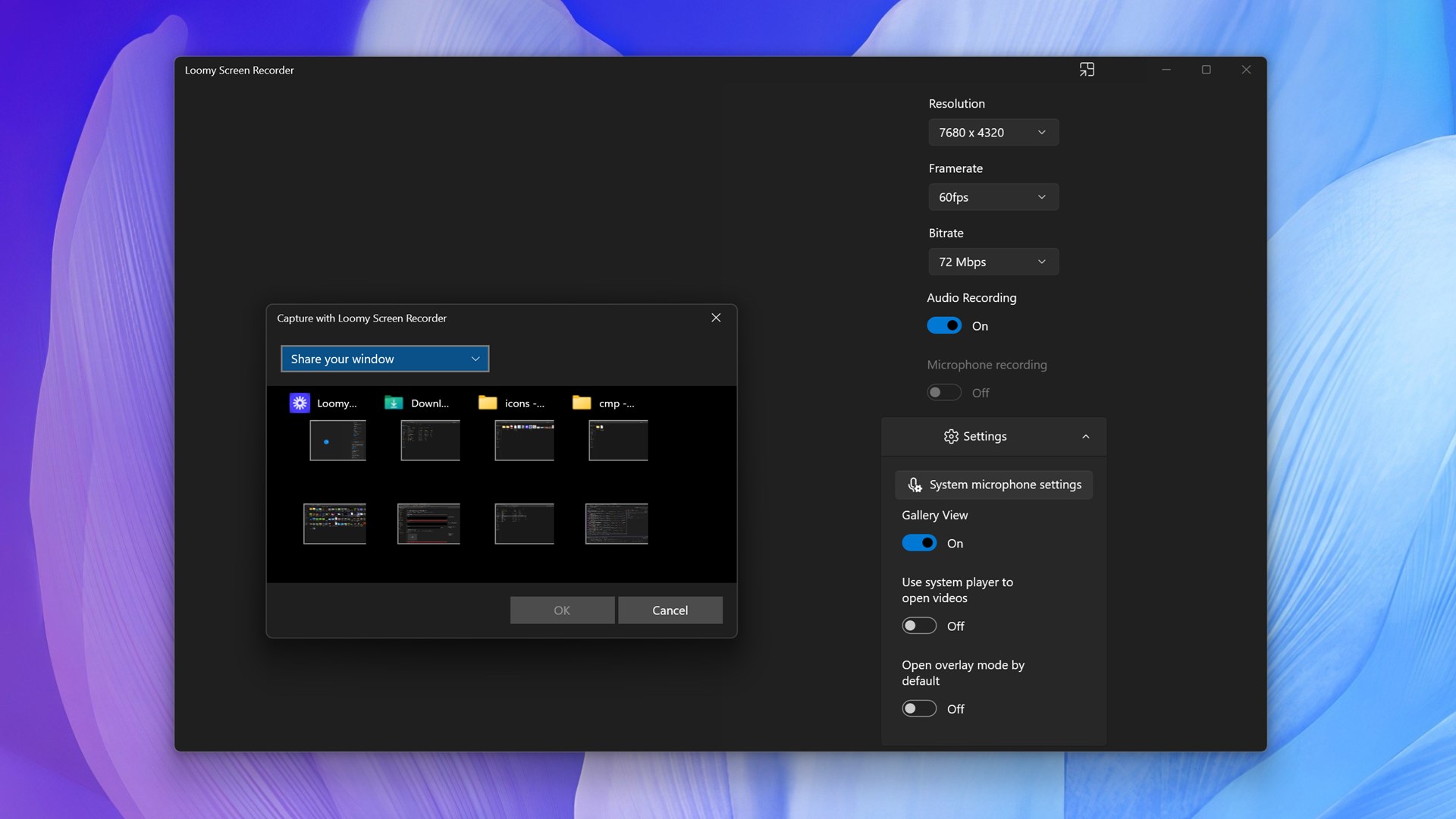Enable Use system player to open videos
Viewport: 1456px width, 819px height.
(x=919, y=626)
